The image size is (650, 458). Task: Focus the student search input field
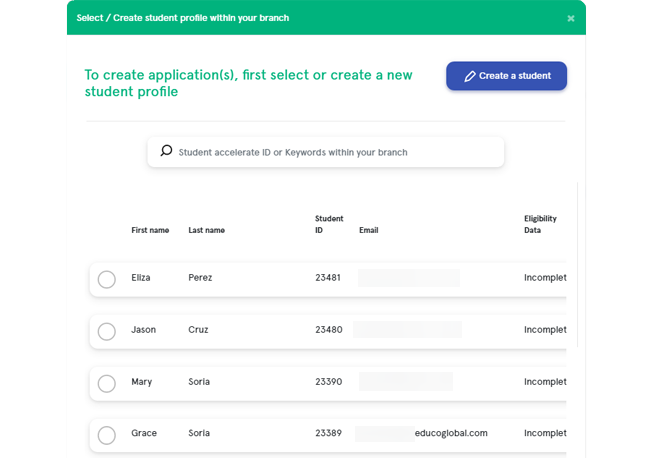326,152
